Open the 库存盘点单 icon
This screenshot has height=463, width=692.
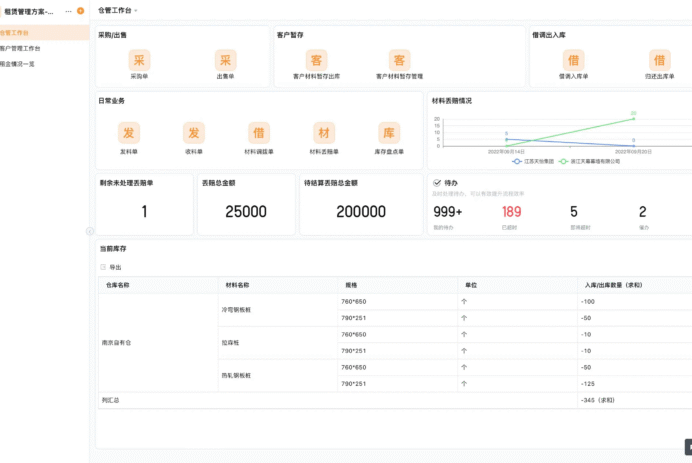pyautogui.click(x=389, y=133)
